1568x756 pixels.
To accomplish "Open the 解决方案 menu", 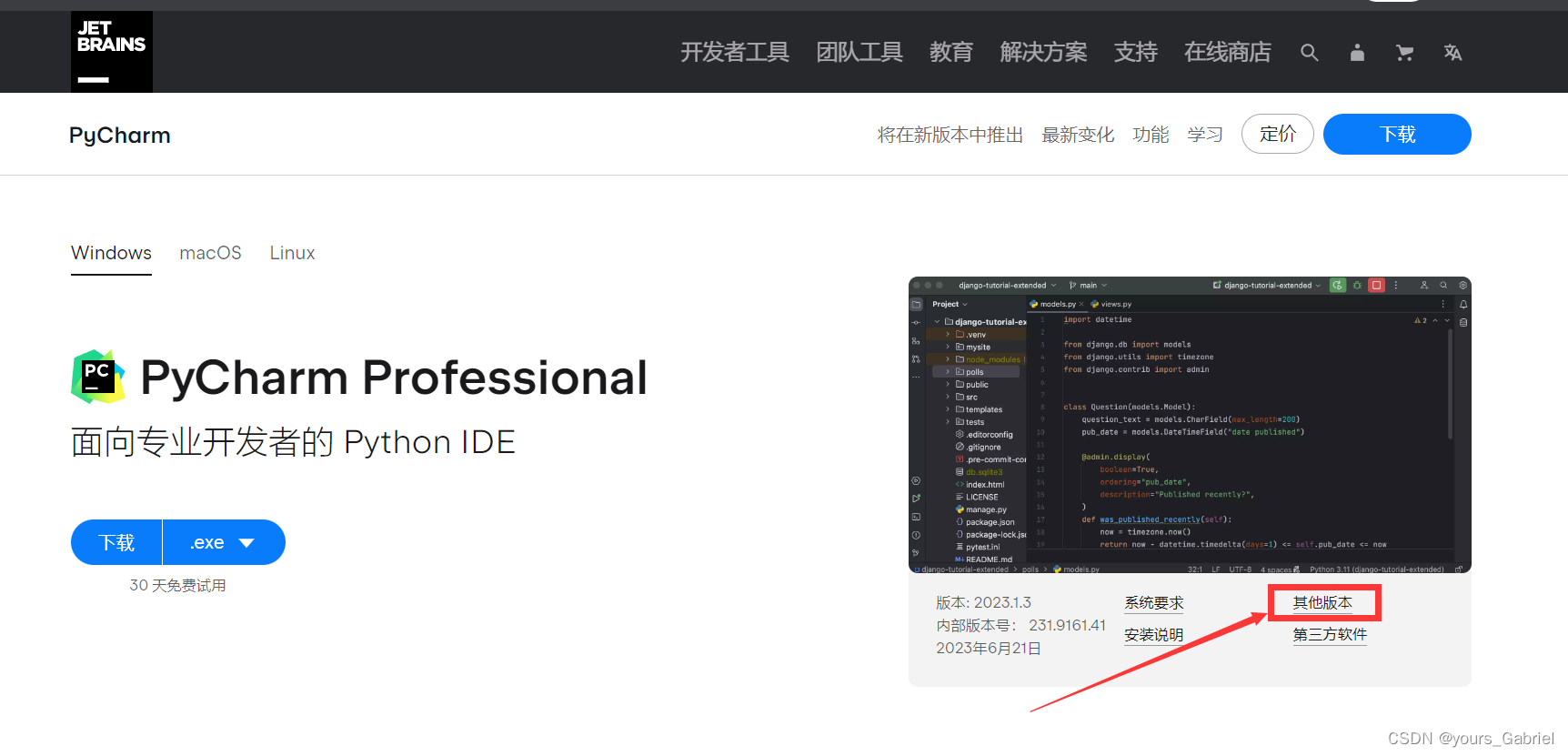I will click(1043, 53).
